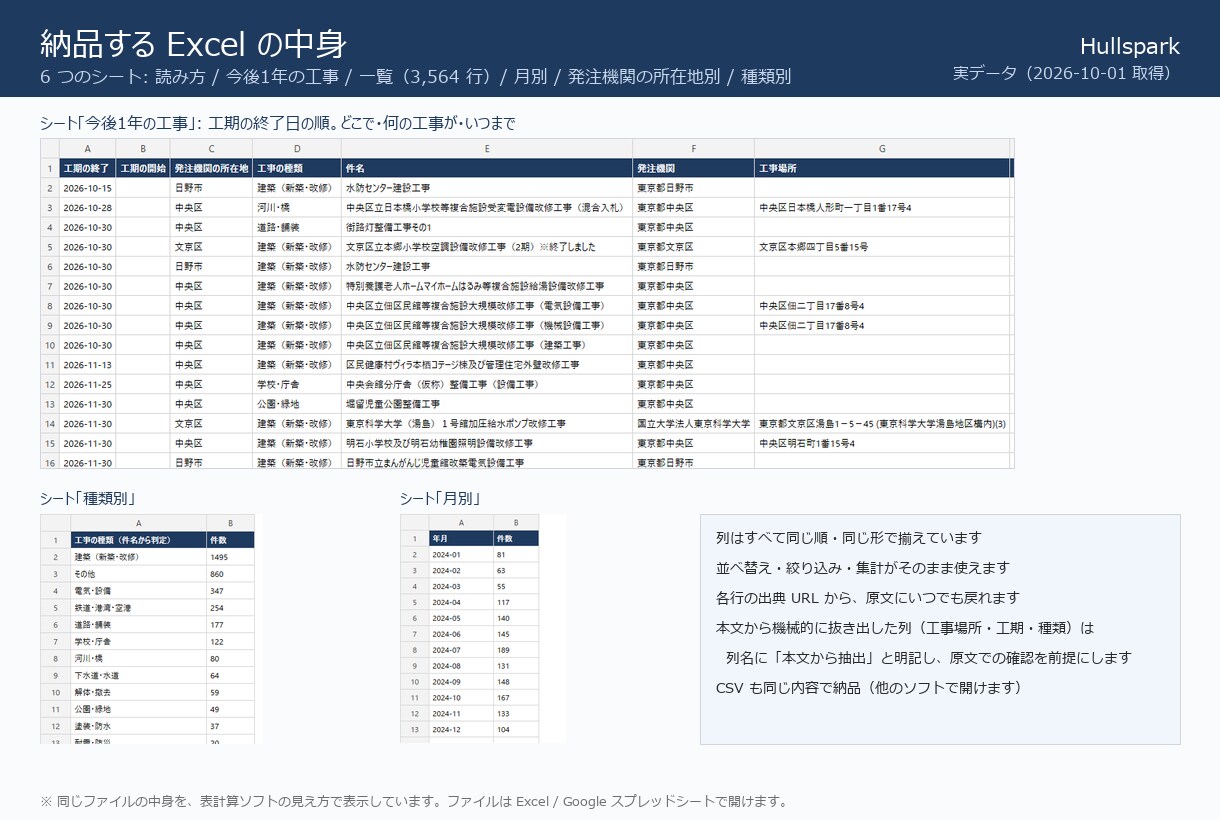Click column letter G in the works sheet

click(882, 149)
